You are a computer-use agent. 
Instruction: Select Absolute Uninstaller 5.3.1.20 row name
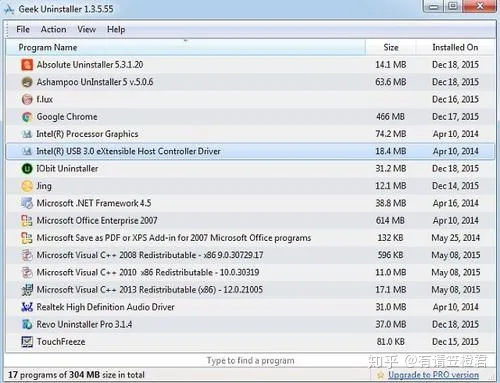(x=90, y=65)
